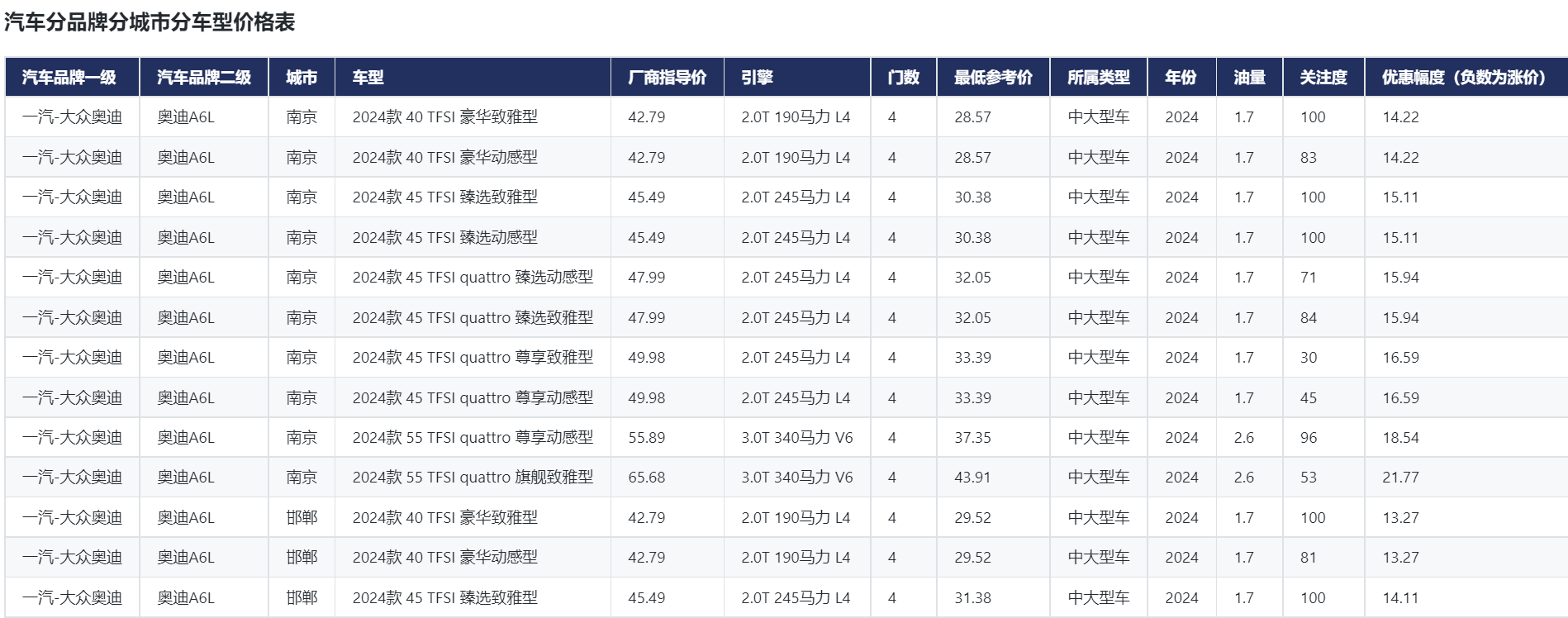Click the 油量 column header
The height and width of the screenshot is (618, 1568).
point(1249,77)
